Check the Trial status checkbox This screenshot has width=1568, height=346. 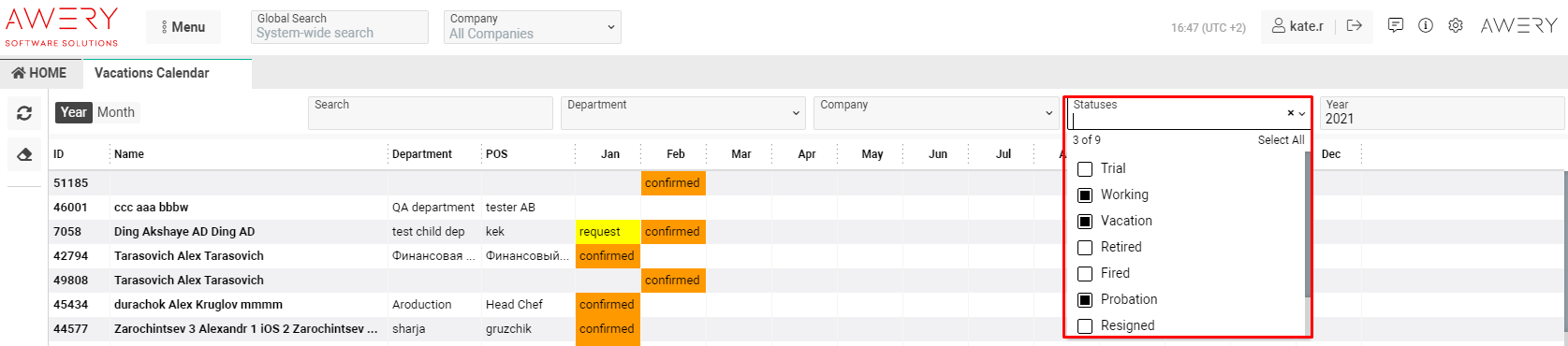tap(1085, 169)
